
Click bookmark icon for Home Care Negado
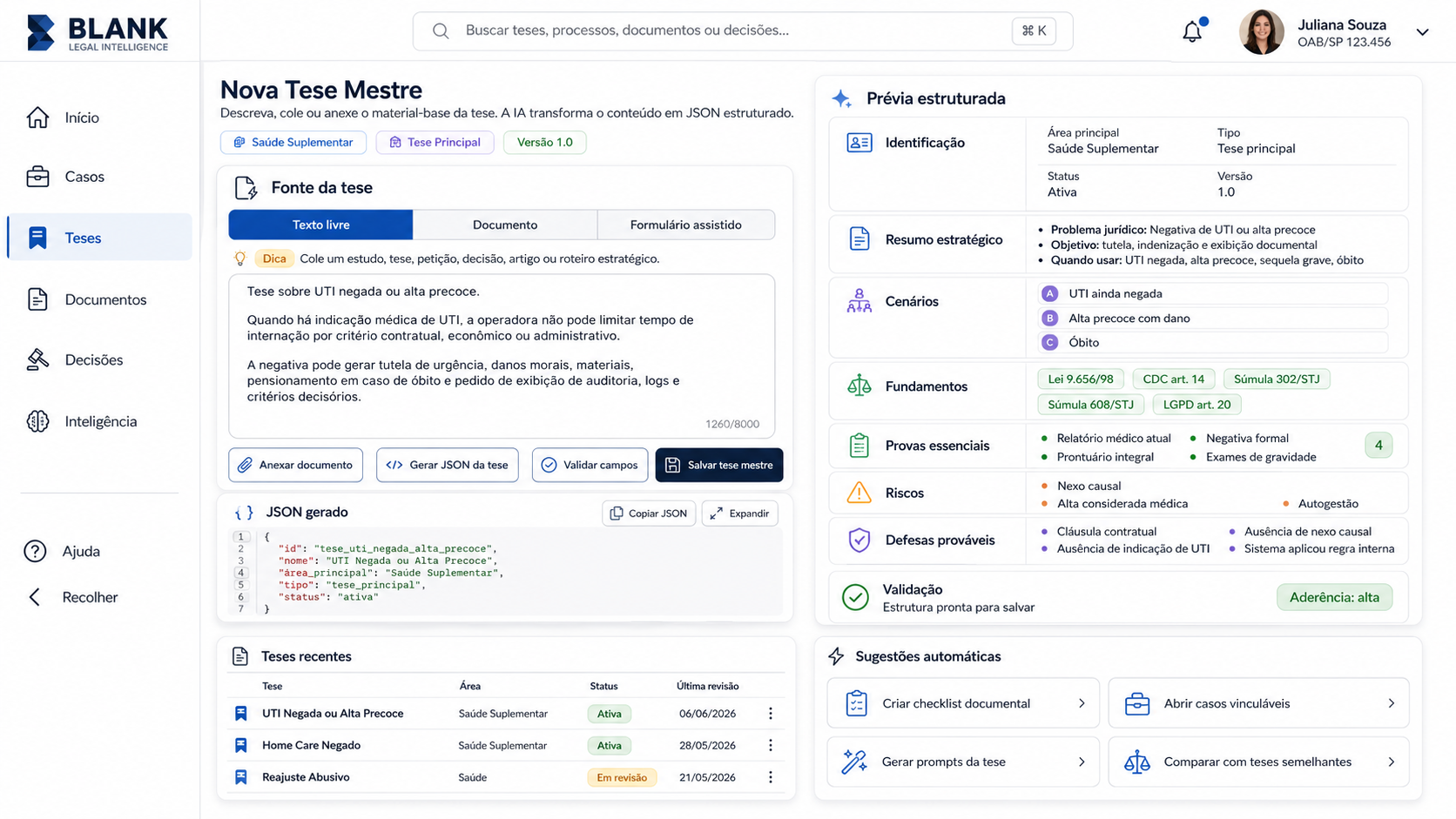[241, 746]
